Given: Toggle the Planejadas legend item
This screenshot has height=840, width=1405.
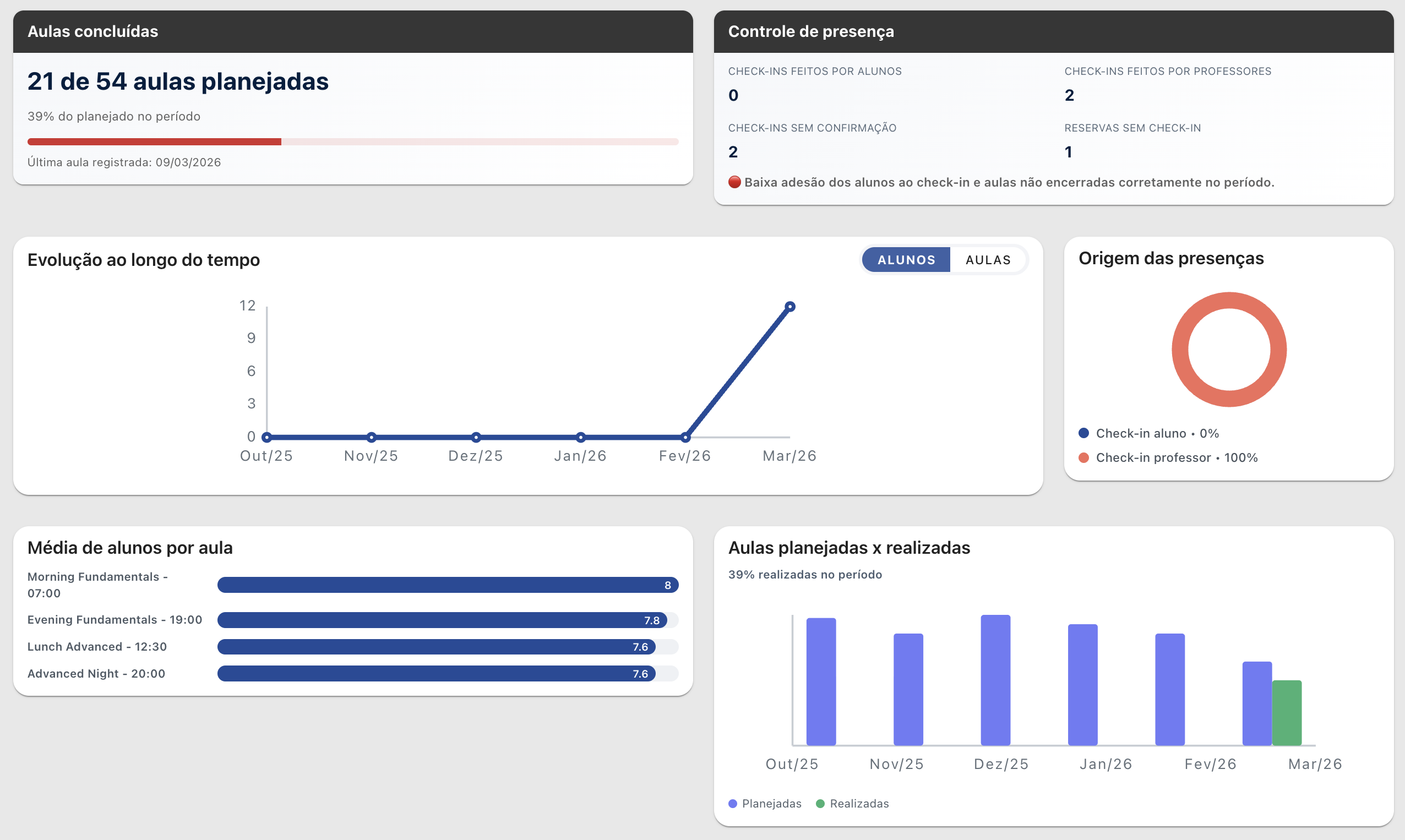Looking at the screenshot, I should [765, 803].
